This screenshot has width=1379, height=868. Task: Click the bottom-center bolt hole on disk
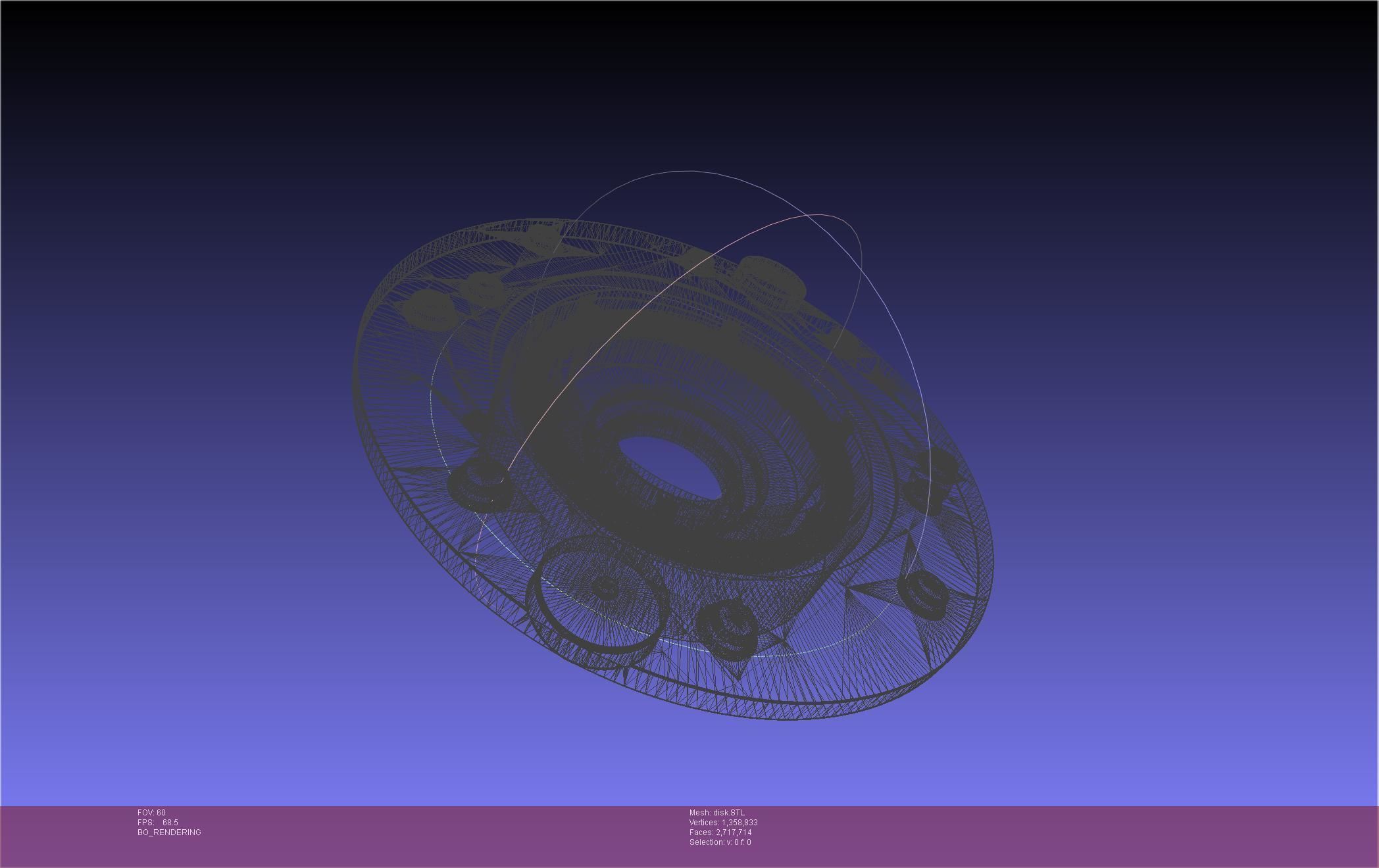point(727,625)
